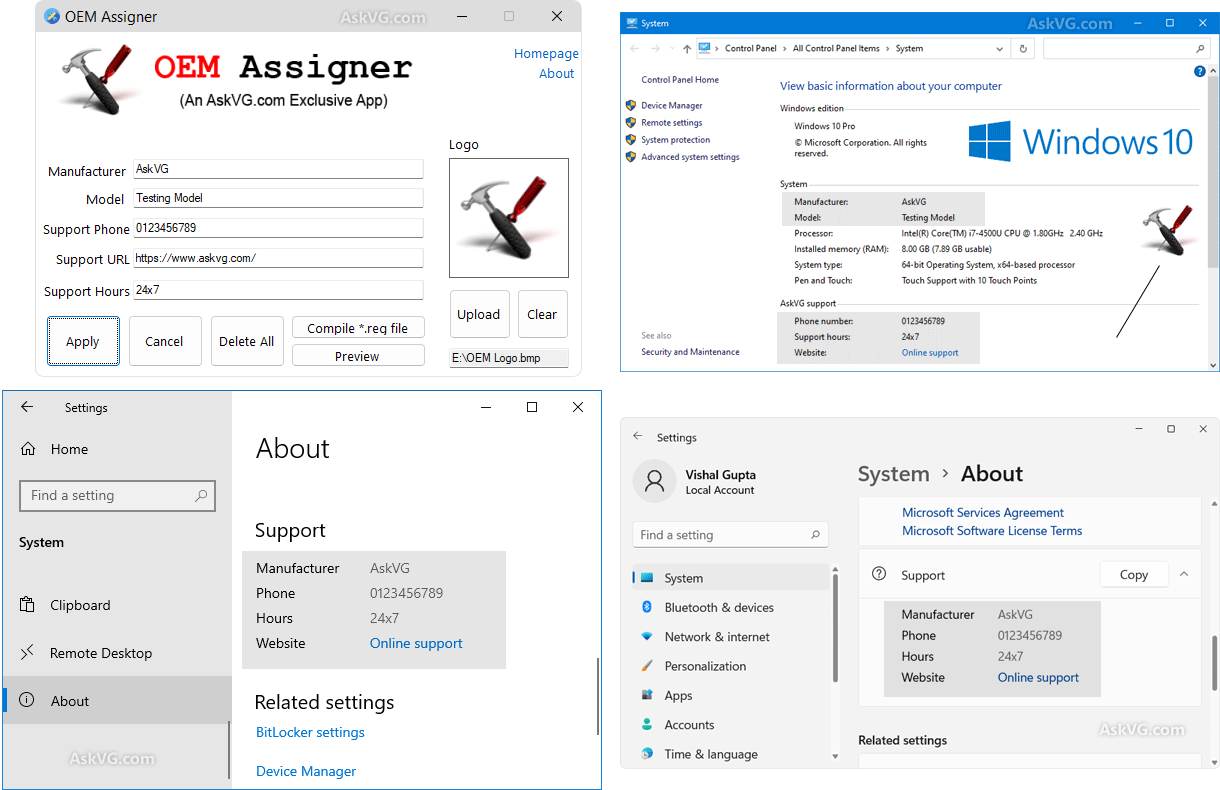Click the forward arrow in System control panel
This screenshot has height=790, width=1220.
click(x=657, y=48)
